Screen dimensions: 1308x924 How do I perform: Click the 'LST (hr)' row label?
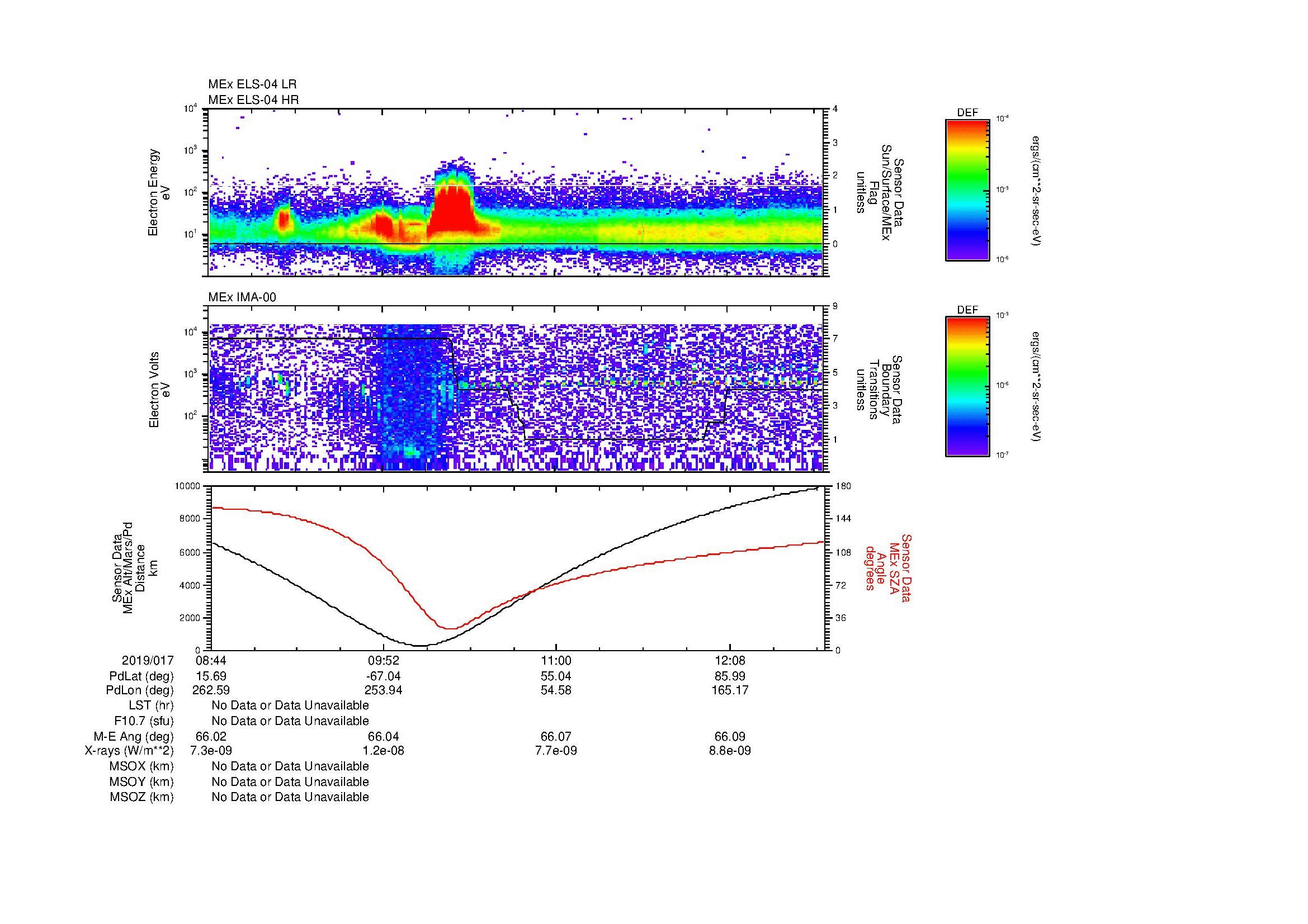pos(152,706)
